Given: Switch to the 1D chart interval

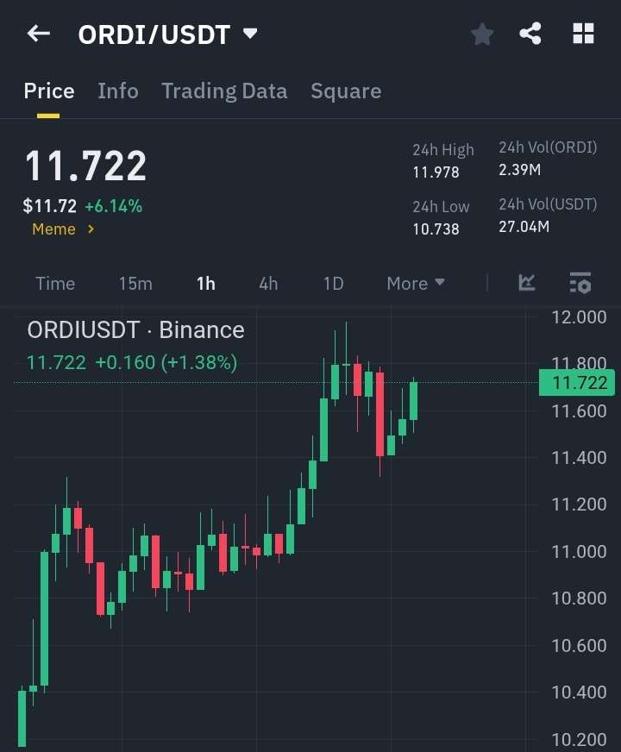Looking at the screenshot, I should [x=333, y=283].
